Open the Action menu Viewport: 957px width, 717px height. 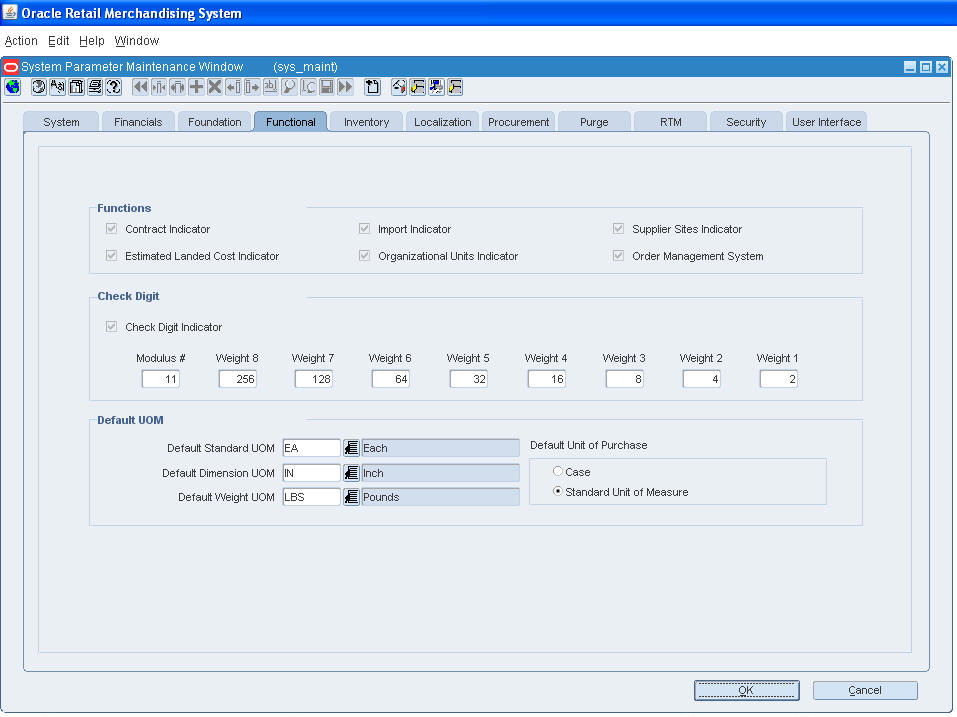pyautogui.click(x=21, y=41)
